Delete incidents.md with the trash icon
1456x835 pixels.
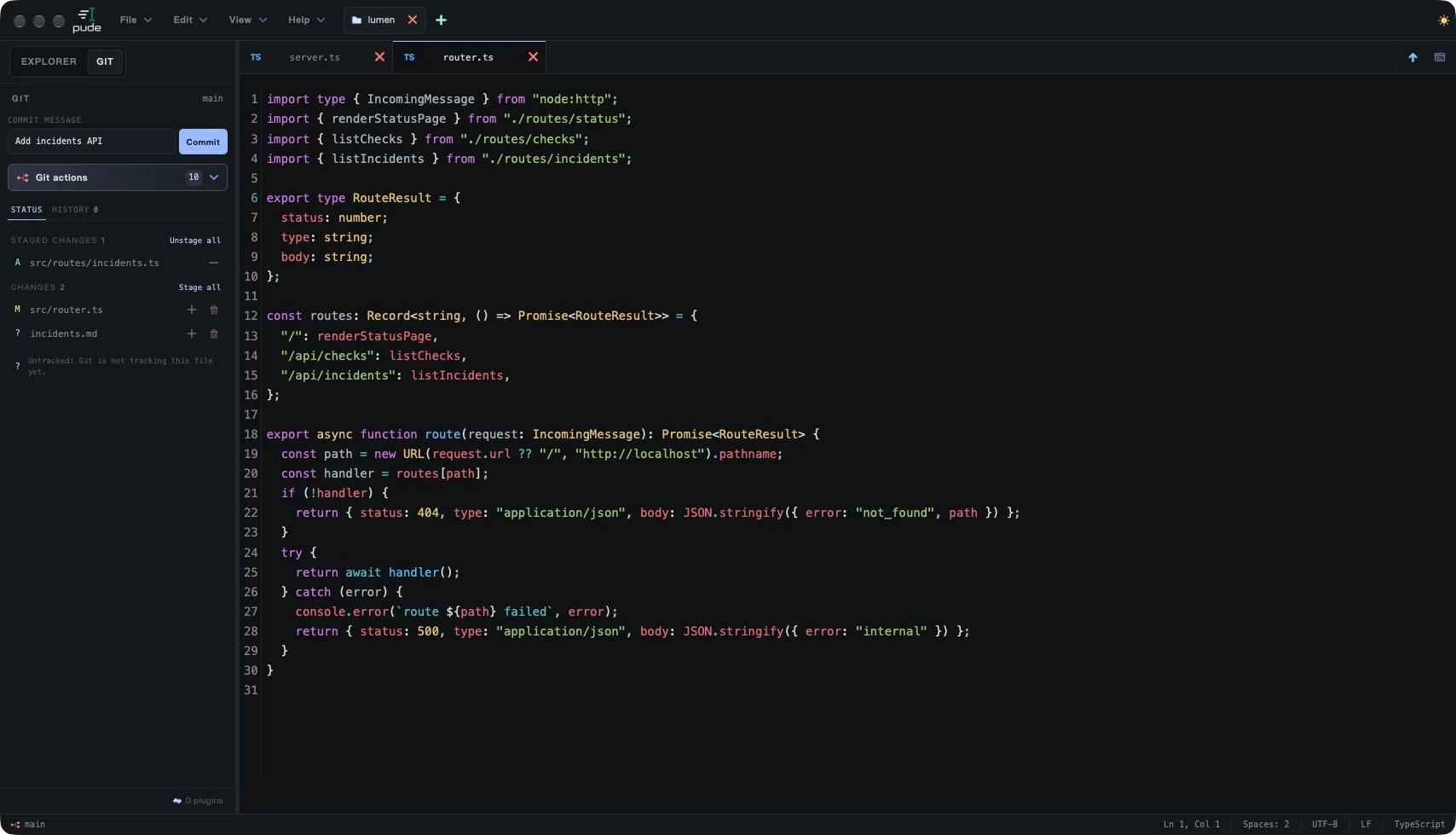(x=214, y=333)
